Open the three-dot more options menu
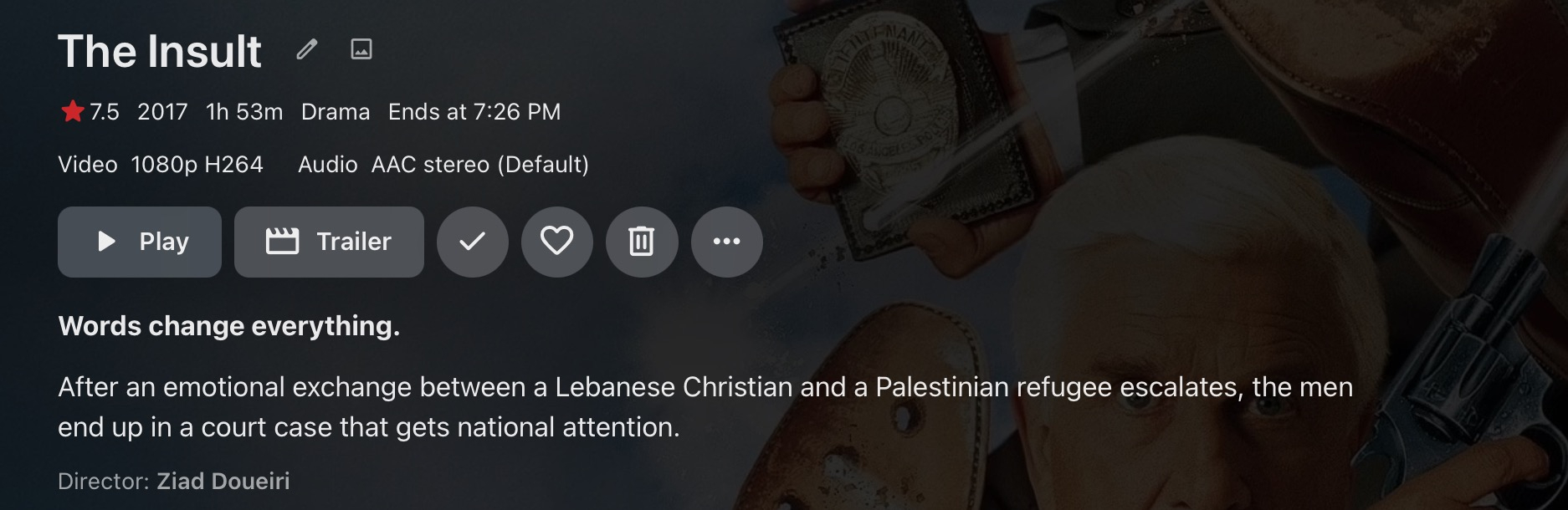 tap(726, 242)
